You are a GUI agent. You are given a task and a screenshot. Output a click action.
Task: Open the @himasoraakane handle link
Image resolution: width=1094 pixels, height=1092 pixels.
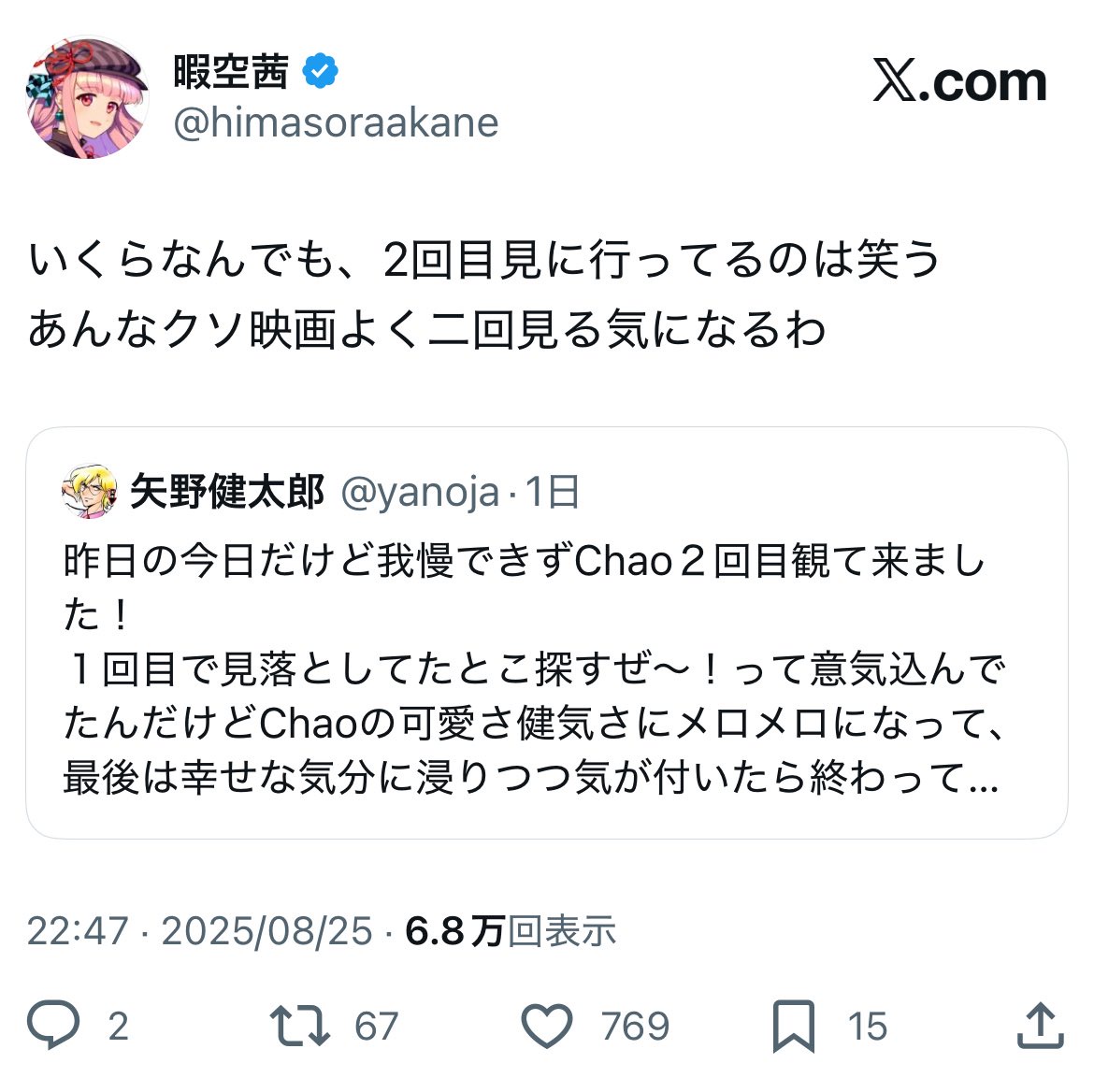click(336, 122)
